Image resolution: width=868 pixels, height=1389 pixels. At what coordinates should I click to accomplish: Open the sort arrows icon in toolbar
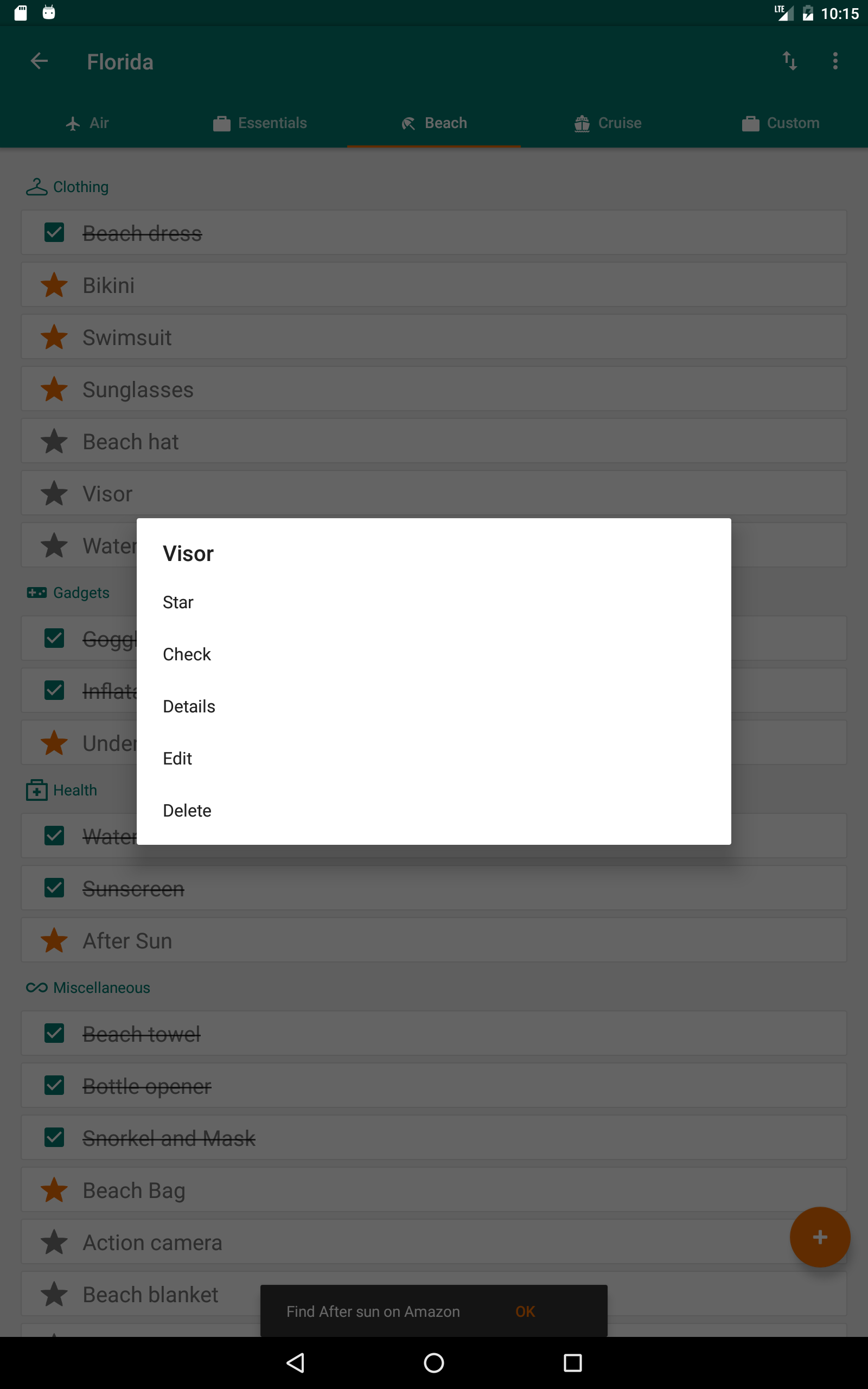point(789,61)
